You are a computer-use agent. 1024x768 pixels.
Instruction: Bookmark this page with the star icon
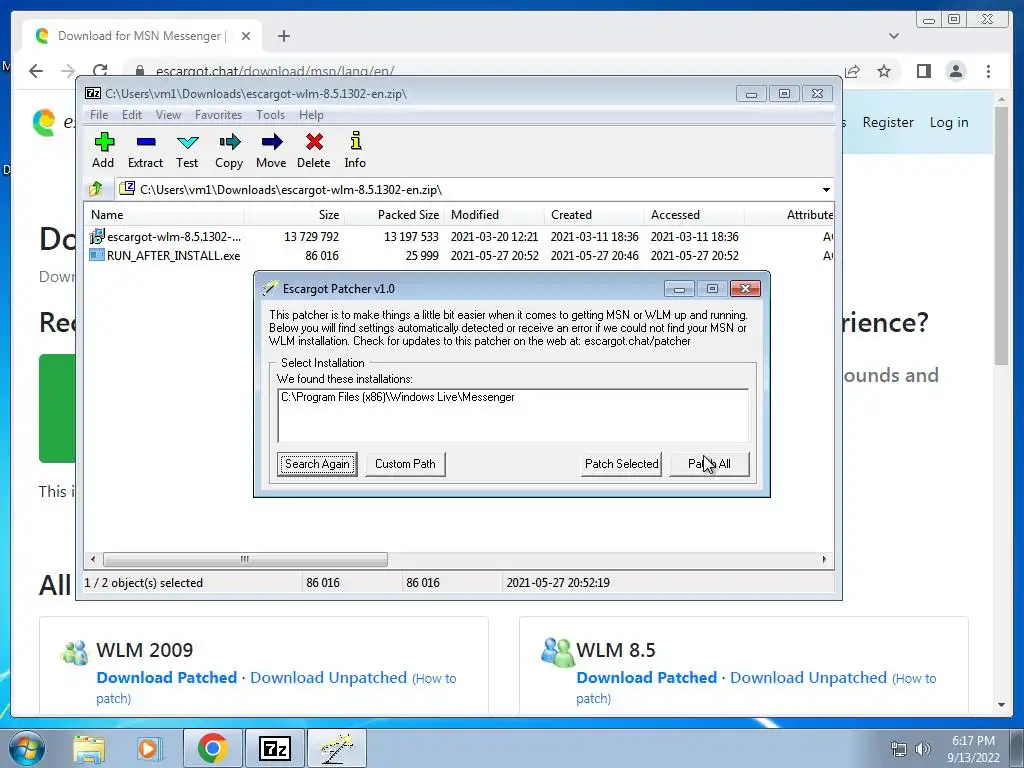tap(884, 71)
